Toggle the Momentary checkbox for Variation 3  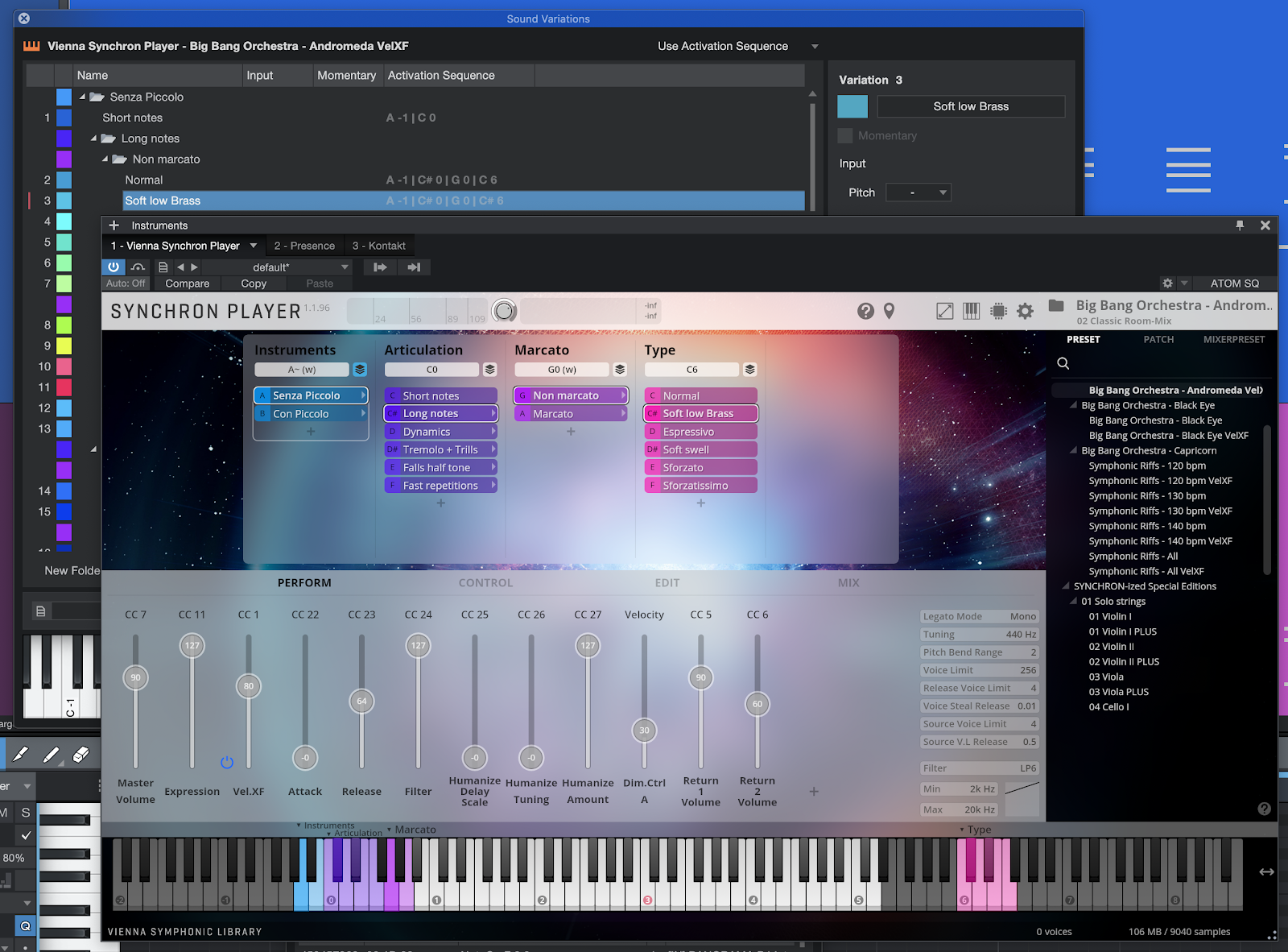[845, 135]
